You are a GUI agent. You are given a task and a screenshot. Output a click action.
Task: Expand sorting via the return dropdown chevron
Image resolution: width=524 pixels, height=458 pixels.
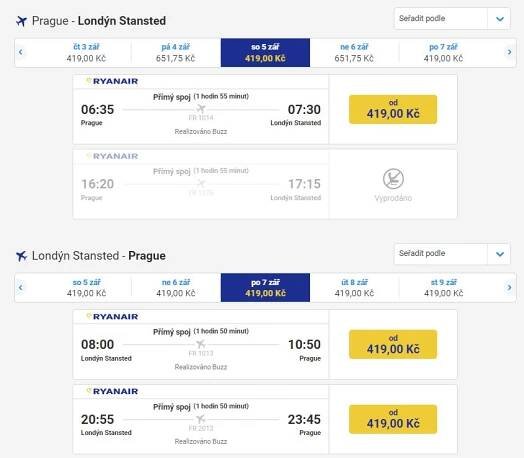point(500,254)
